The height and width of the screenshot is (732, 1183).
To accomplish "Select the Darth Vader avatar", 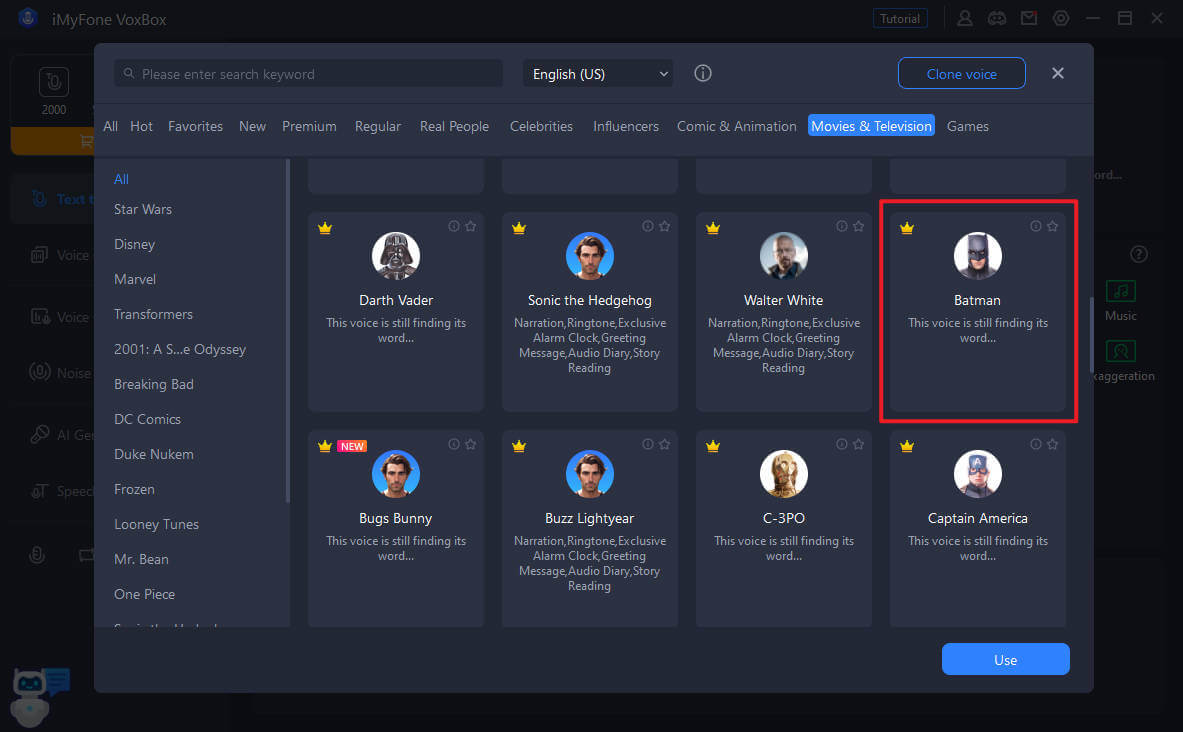I will [x=396, y=256].
